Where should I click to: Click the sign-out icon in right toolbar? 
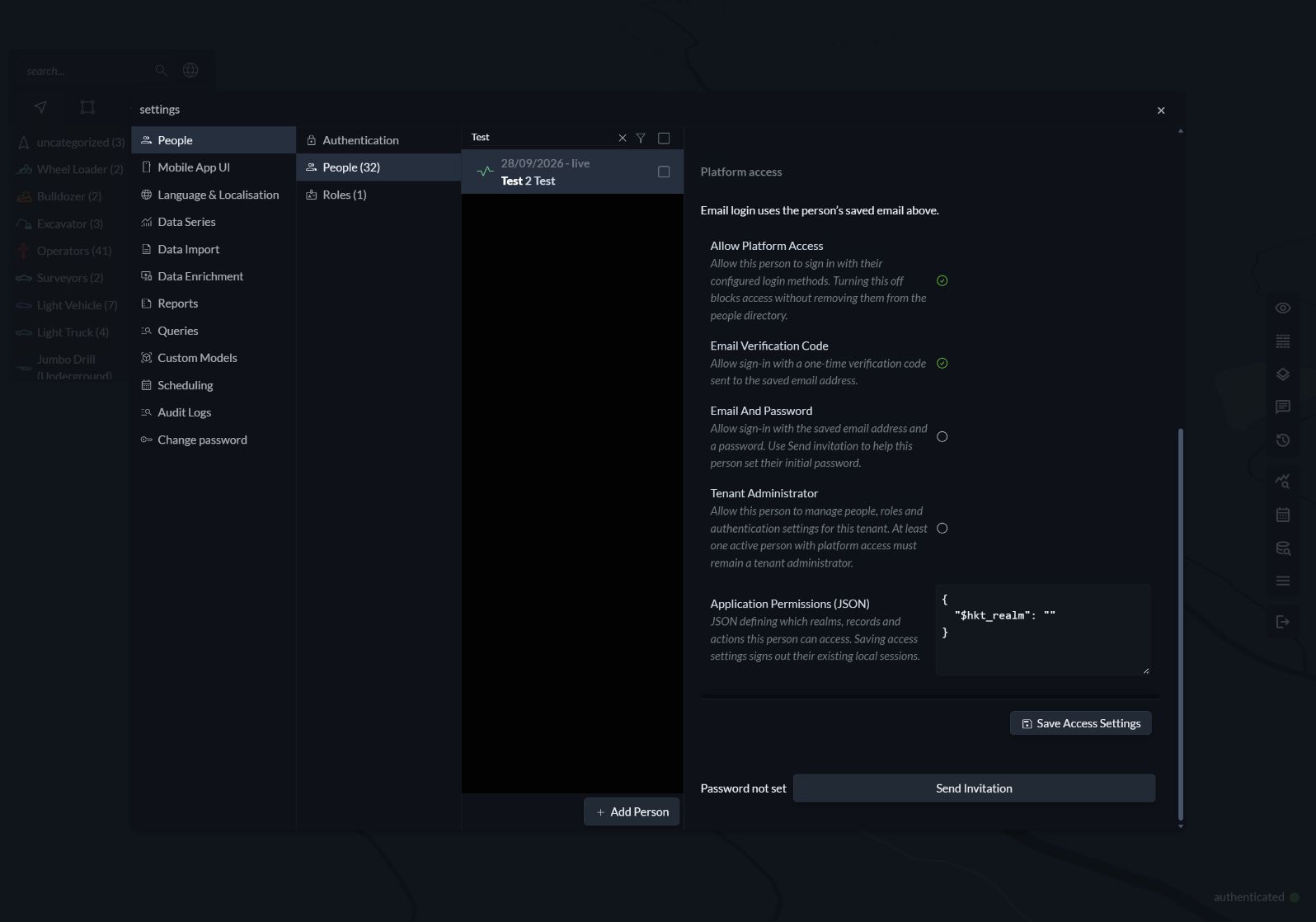pos(1282,622)
